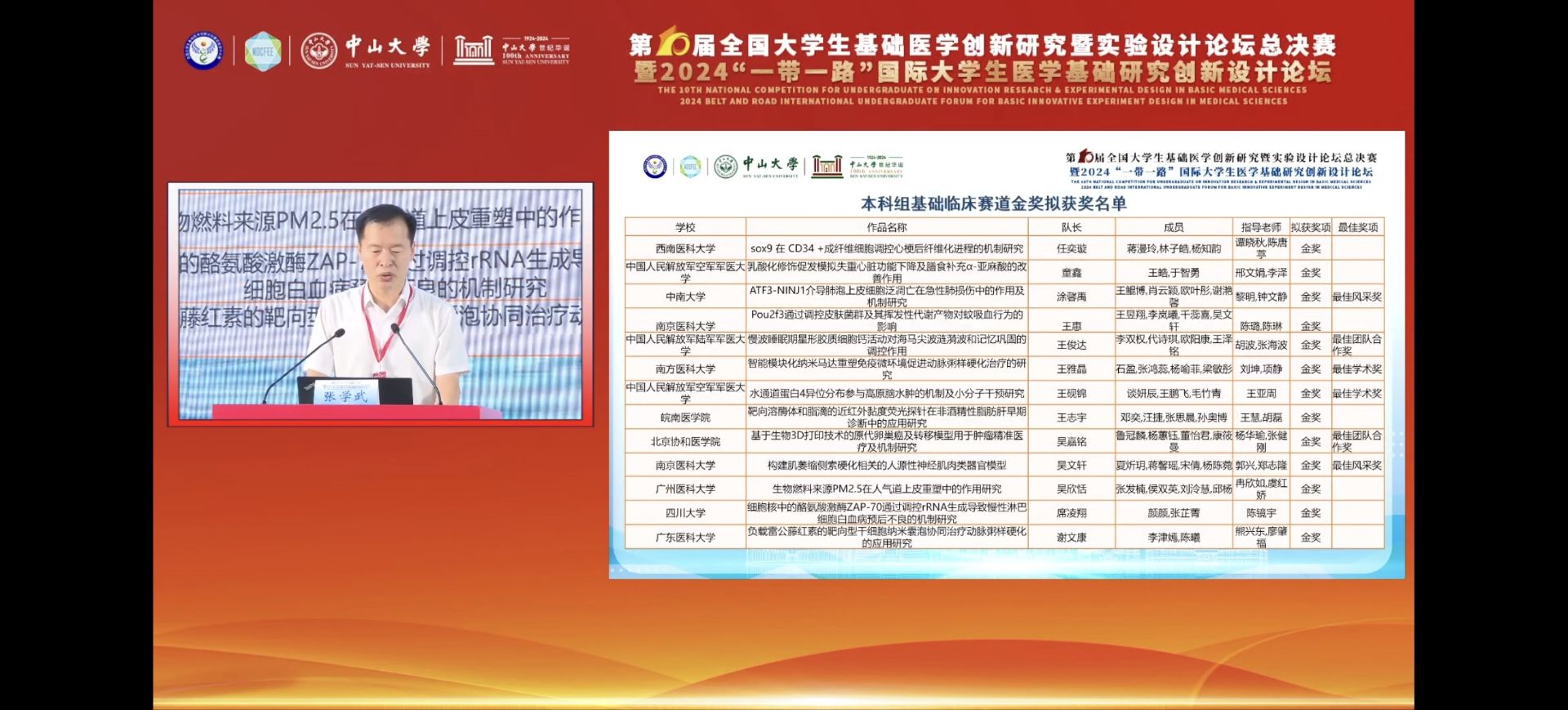Select the 西南医科大学 table row cell
1568x710 pixels.
(685, 248)
